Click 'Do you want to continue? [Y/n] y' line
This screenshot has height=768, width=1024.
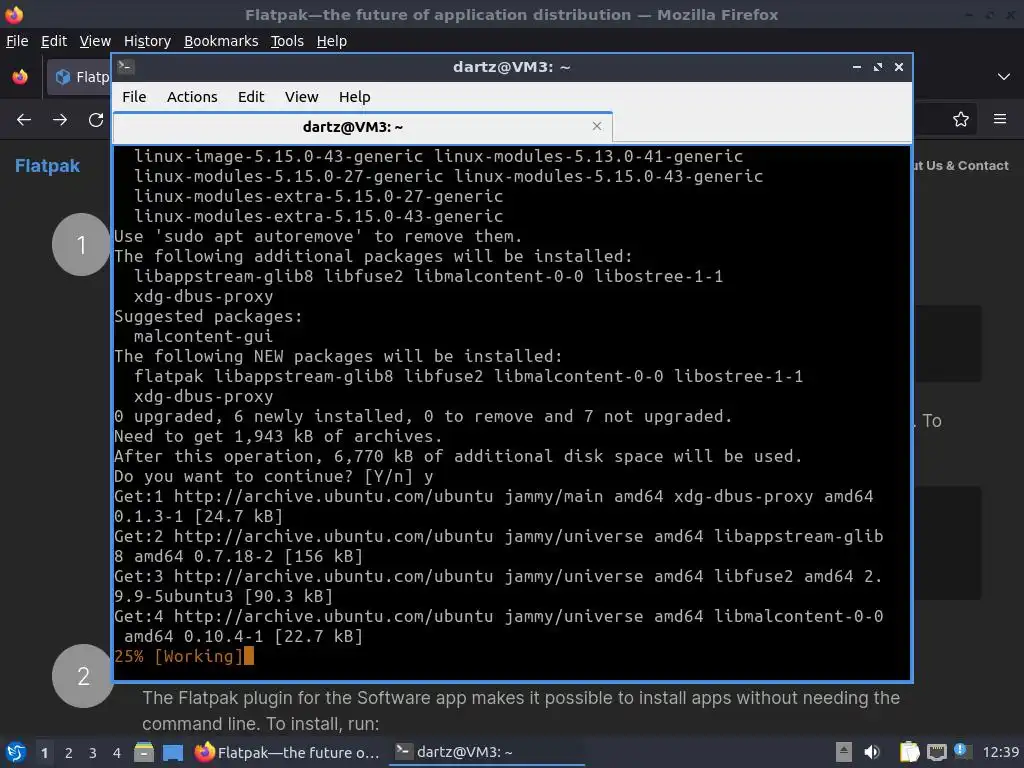274,476
